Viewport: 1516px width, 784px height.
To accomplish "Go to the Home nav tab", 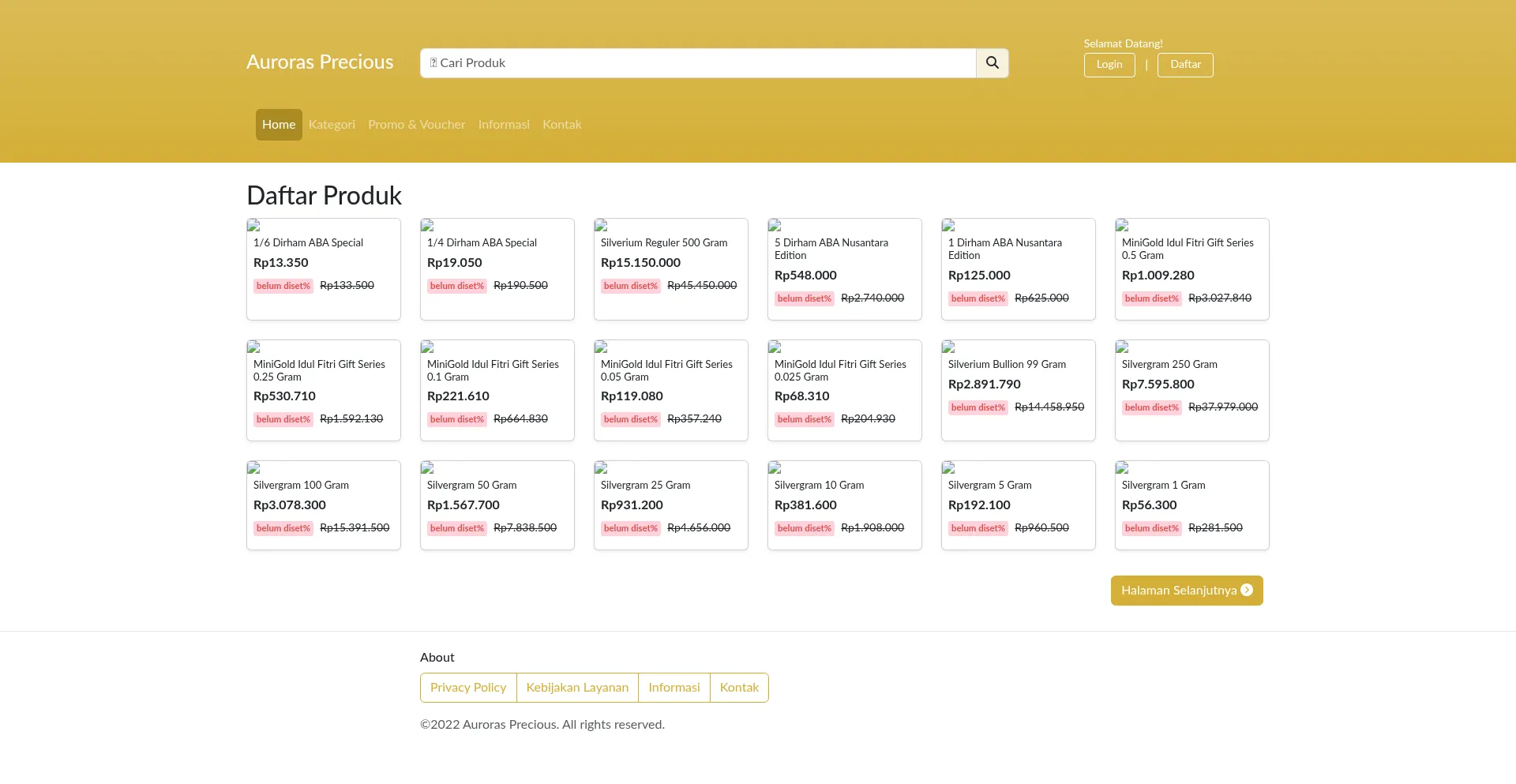I will point(279,125).
